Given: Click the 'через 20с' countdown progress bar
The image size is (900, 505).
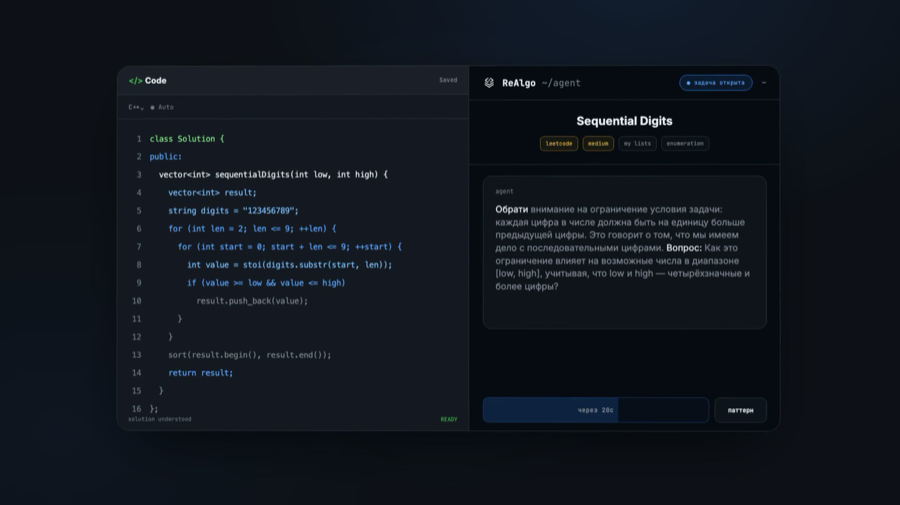Looking at the screenshot, I should [596, 410].
